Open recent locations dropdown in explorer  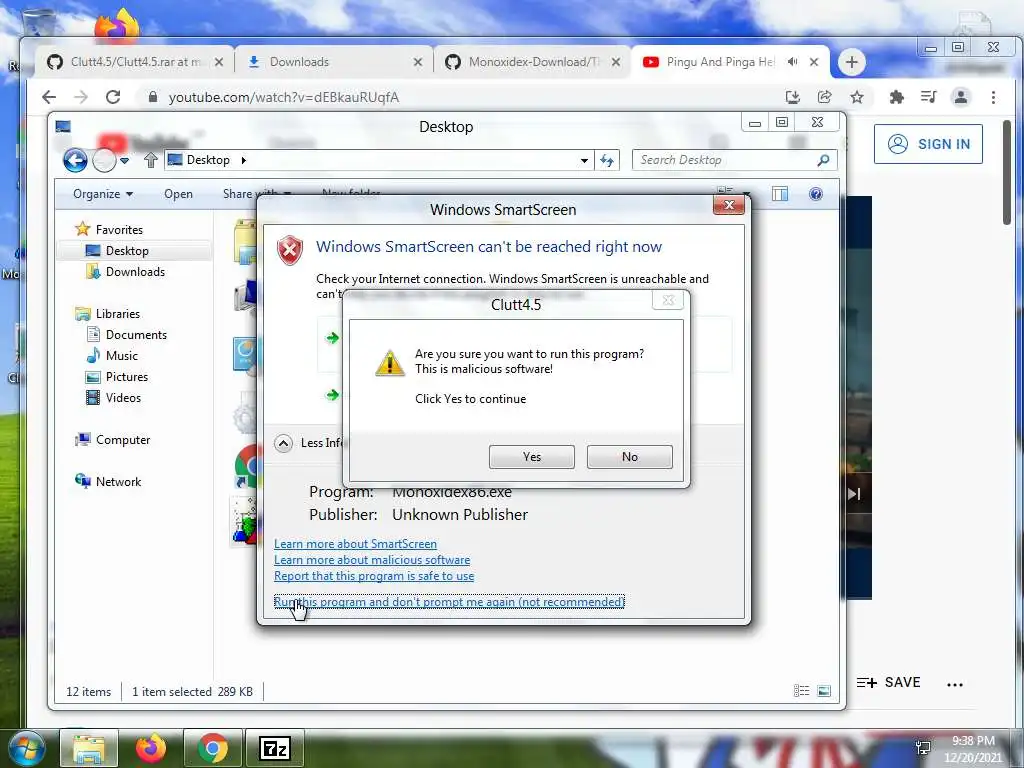pyautogui.click(x=125, y=161)
